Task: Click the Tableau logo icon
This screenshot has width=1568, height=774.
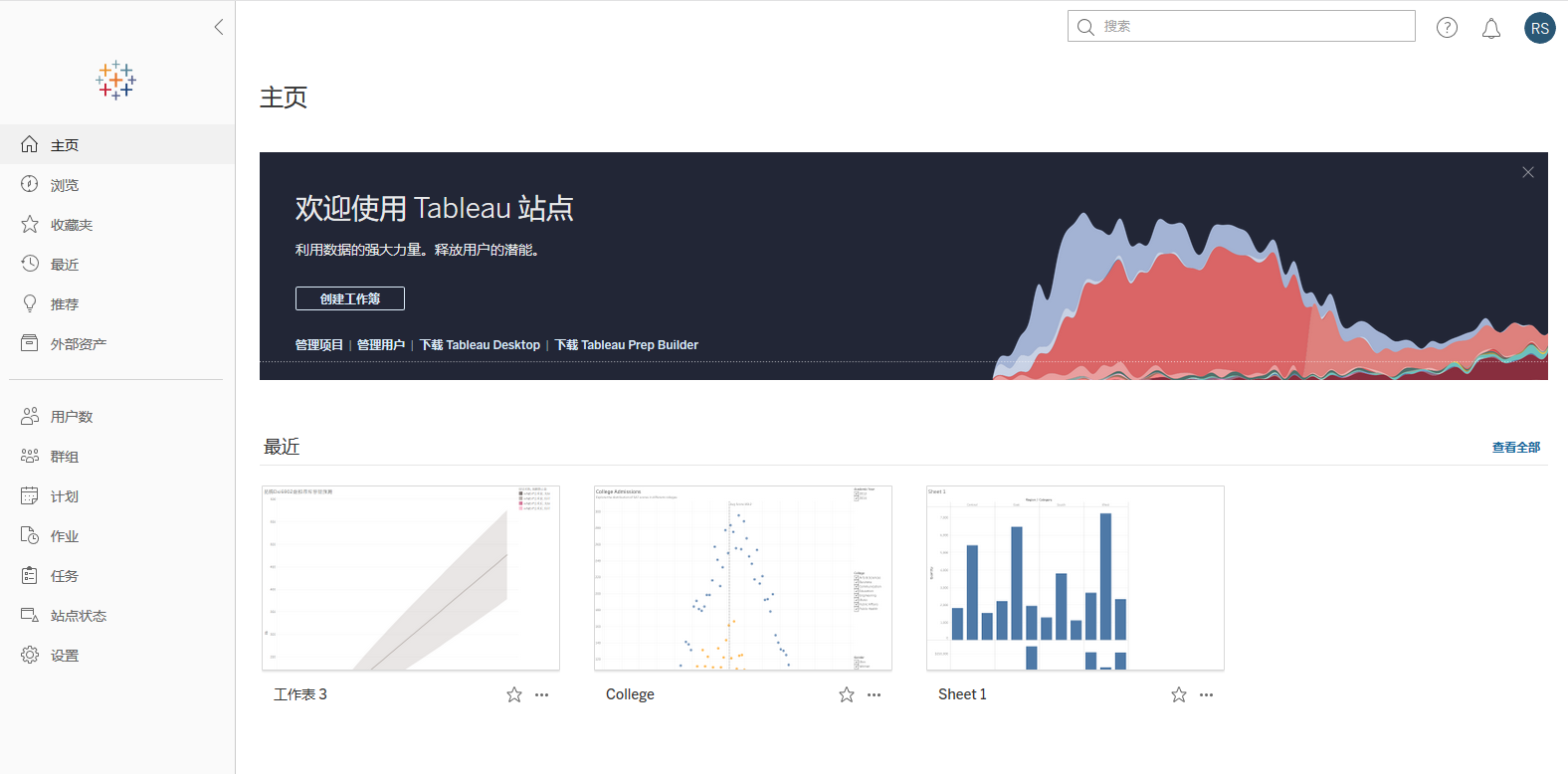Action: click(x=116, y=81)
